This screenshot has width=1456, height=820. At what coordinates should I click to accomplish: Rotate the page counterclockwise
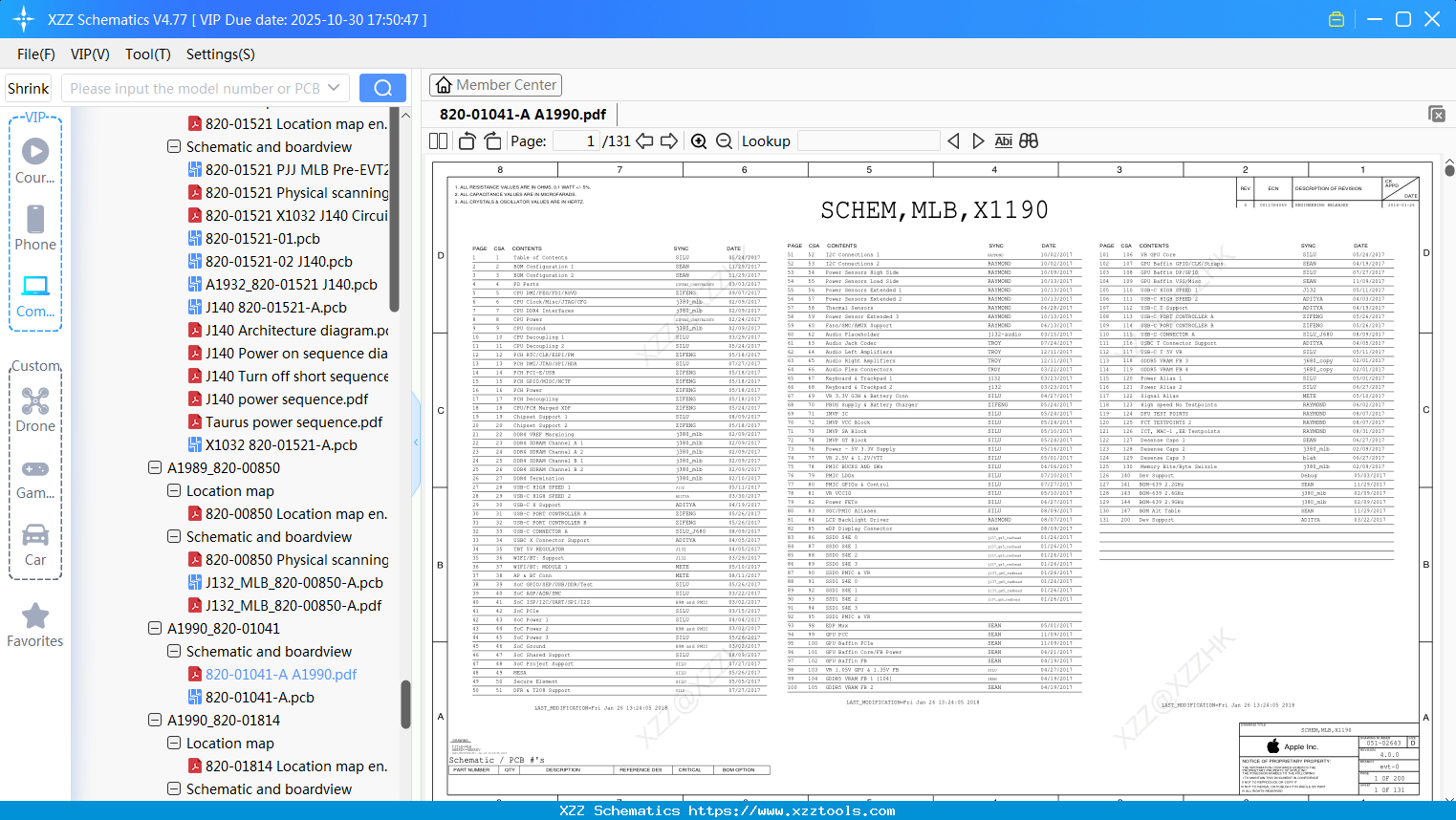coord(467,140)
